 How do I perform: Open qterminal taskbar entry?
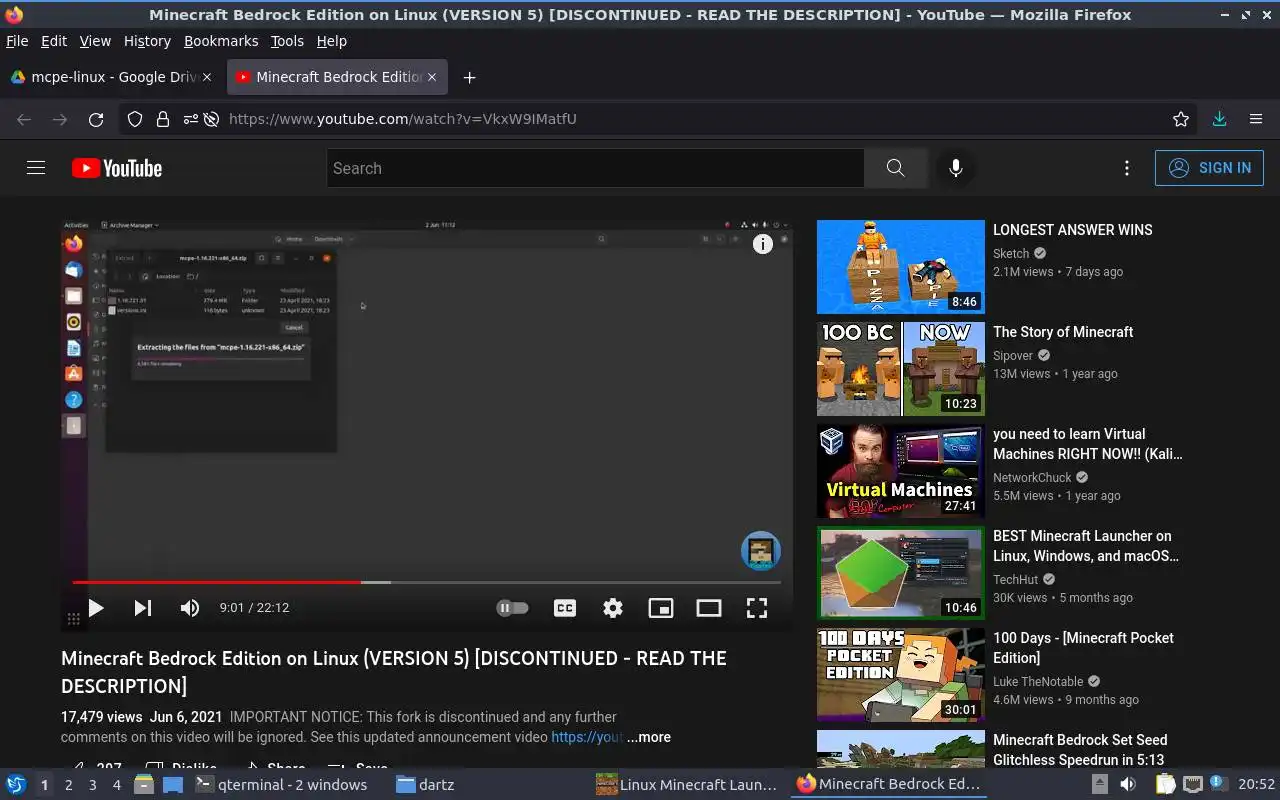pyautogui.click(x=281, y=785)
